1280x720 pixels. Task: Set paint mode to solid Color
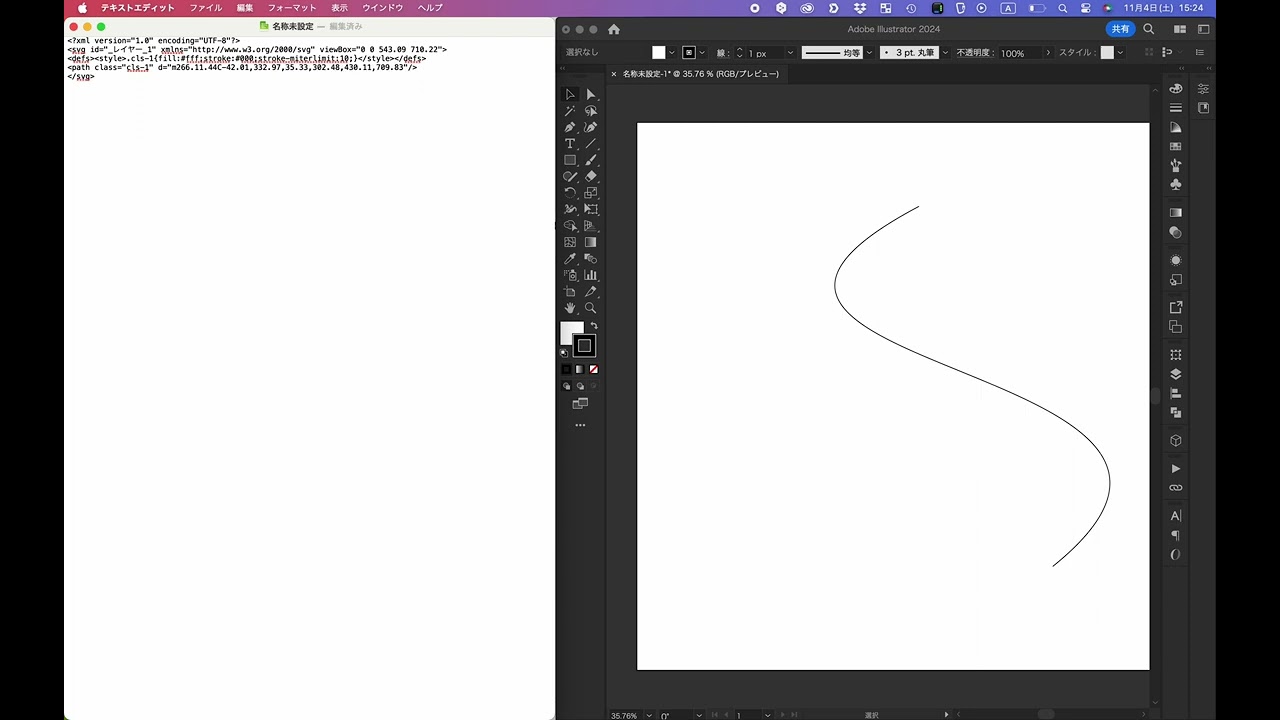[x=566, y=369]
